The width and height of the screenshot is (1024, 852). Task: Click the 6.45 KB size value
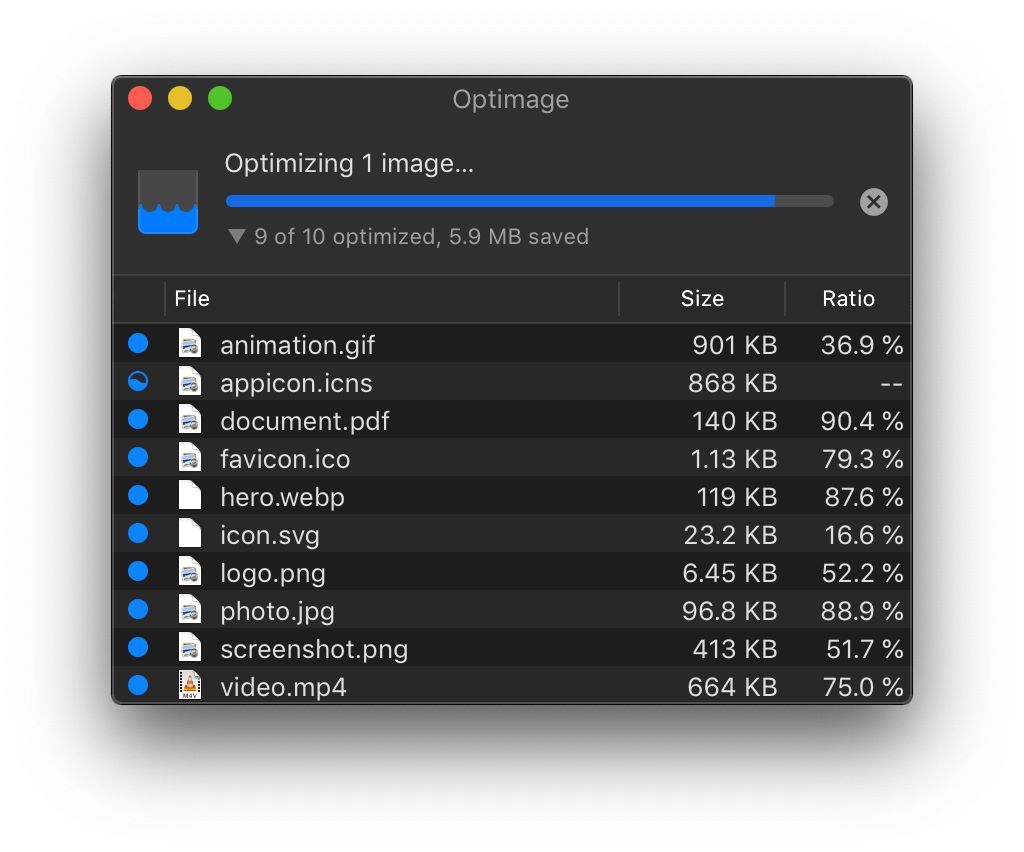point(730,573)
